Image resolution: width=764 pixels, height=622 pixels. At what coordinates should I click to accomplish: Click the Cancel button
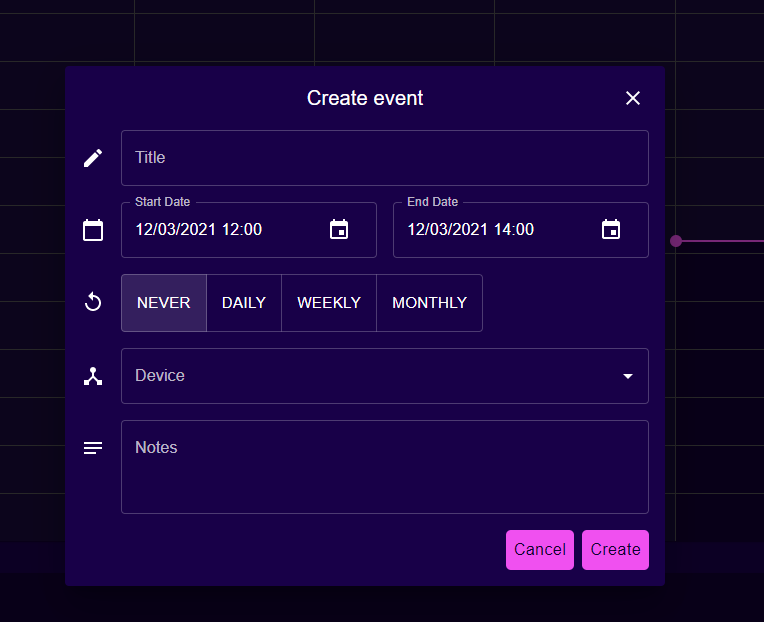pos(540,550)
